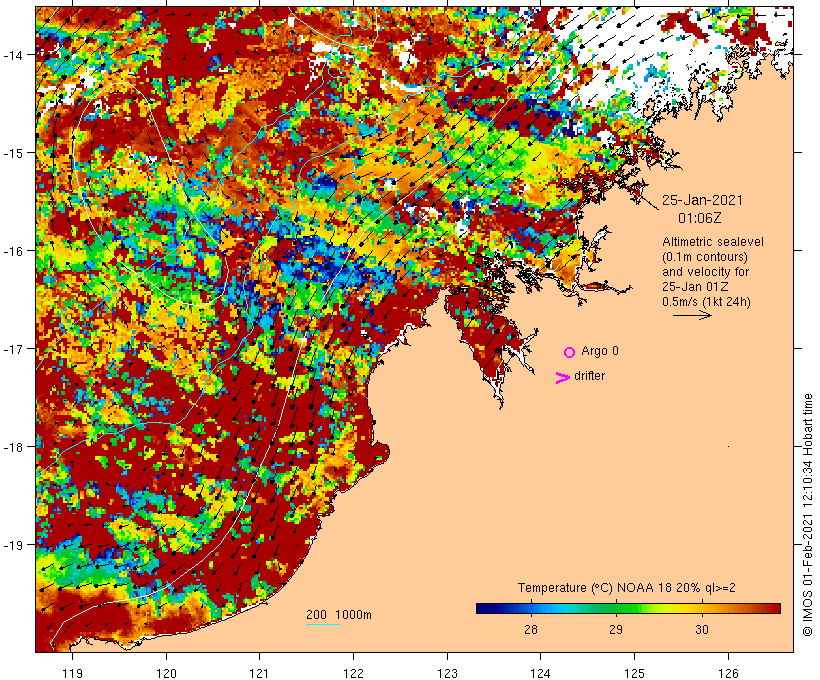Click the 'drifter' legend label
This screenshot has height=680, width=820.
[x=589, y=376]
